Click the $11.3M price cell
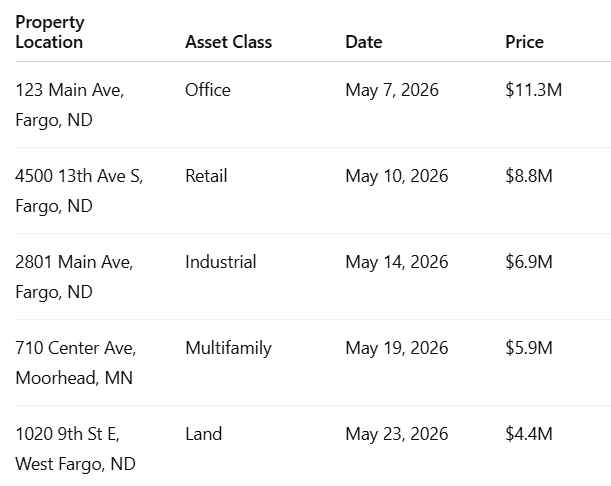 click(533, 90)
